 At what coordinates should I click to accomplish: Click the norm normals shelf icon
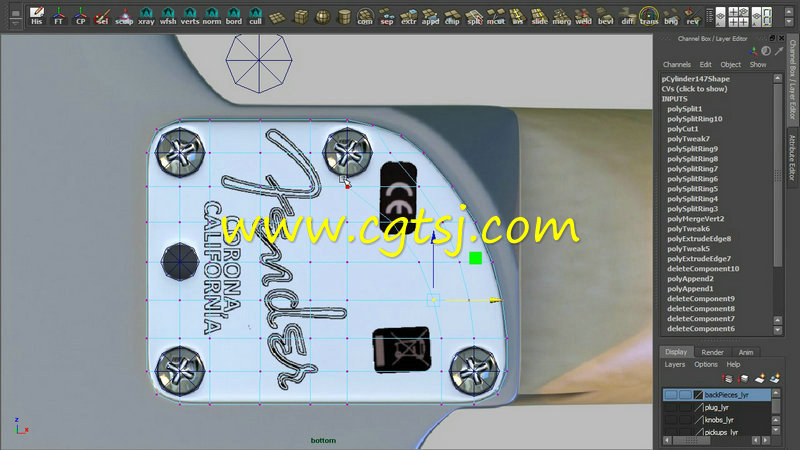212,16
